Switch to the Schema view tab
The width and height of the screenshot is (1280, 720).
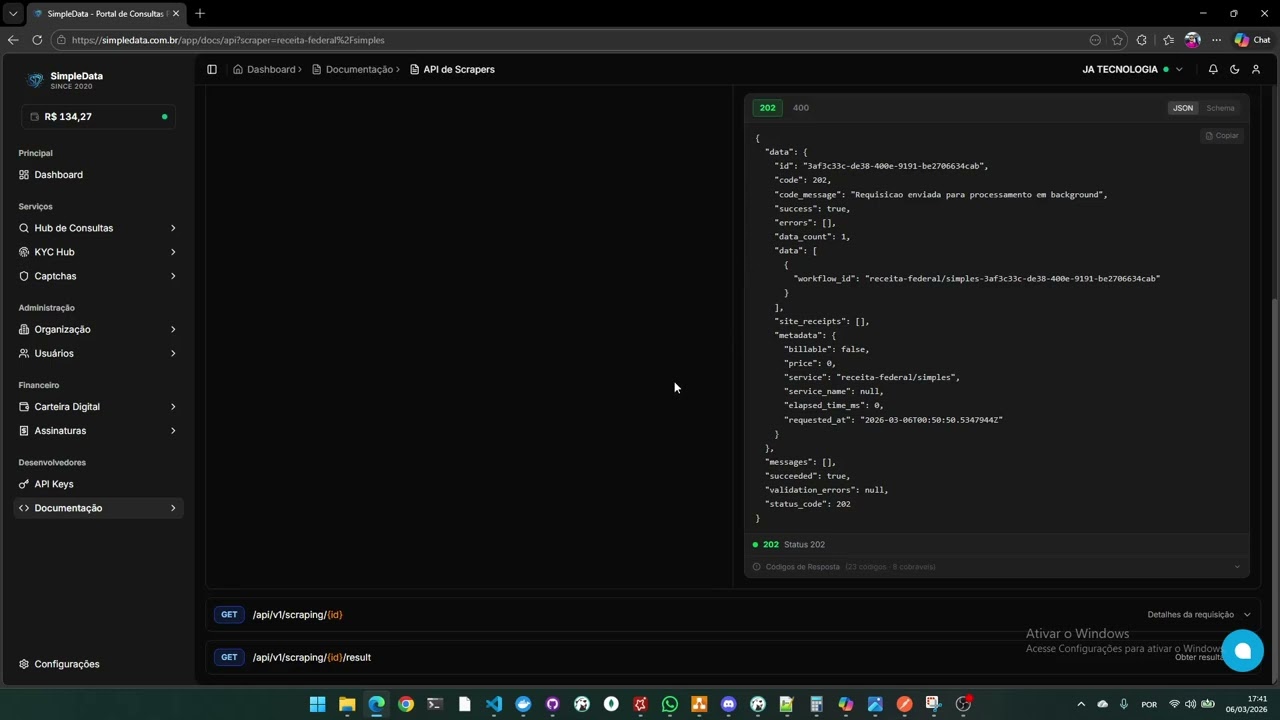pos(1220,108)
